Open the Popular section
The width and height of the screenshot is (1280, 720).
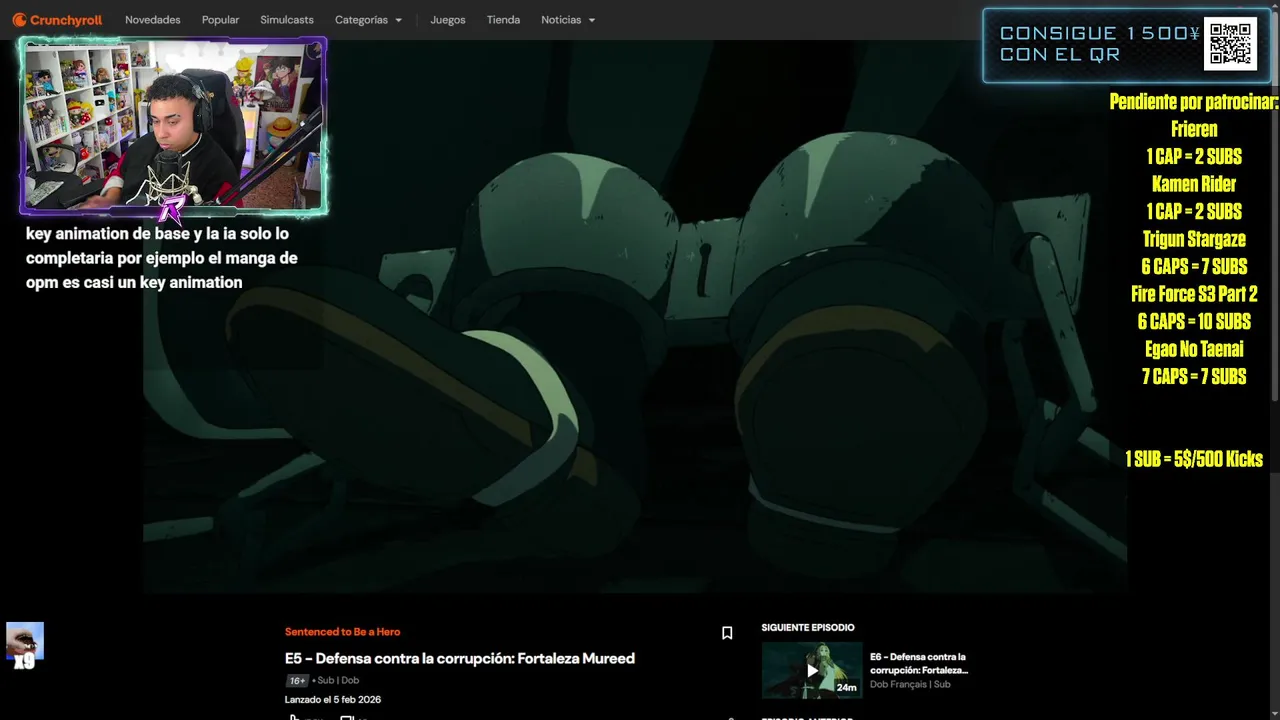[x=220, y=20]
